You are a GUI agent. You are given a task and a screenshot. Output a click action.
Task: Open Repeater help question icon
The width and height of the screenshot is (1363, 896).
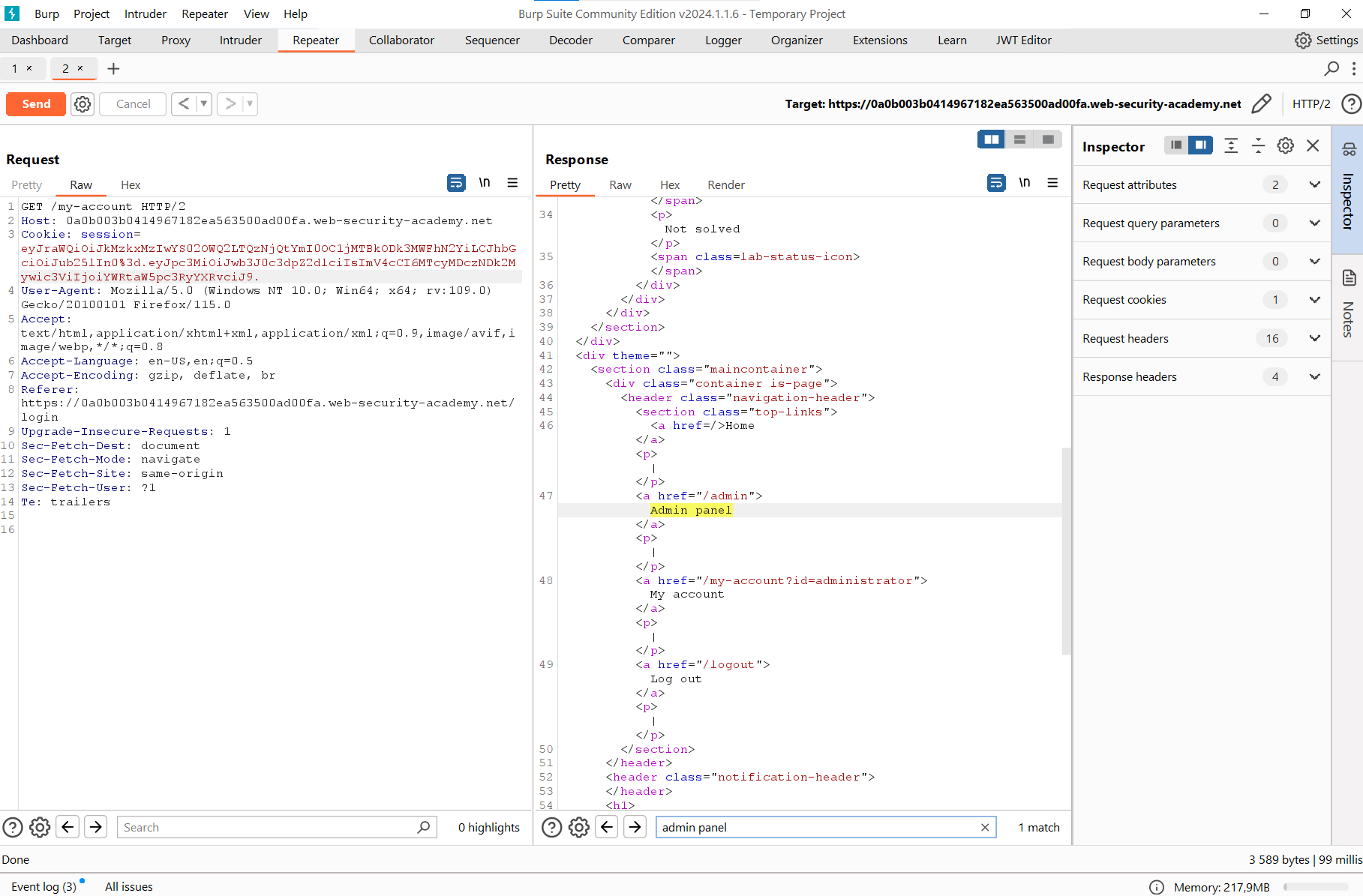[x=1352, y=104]
